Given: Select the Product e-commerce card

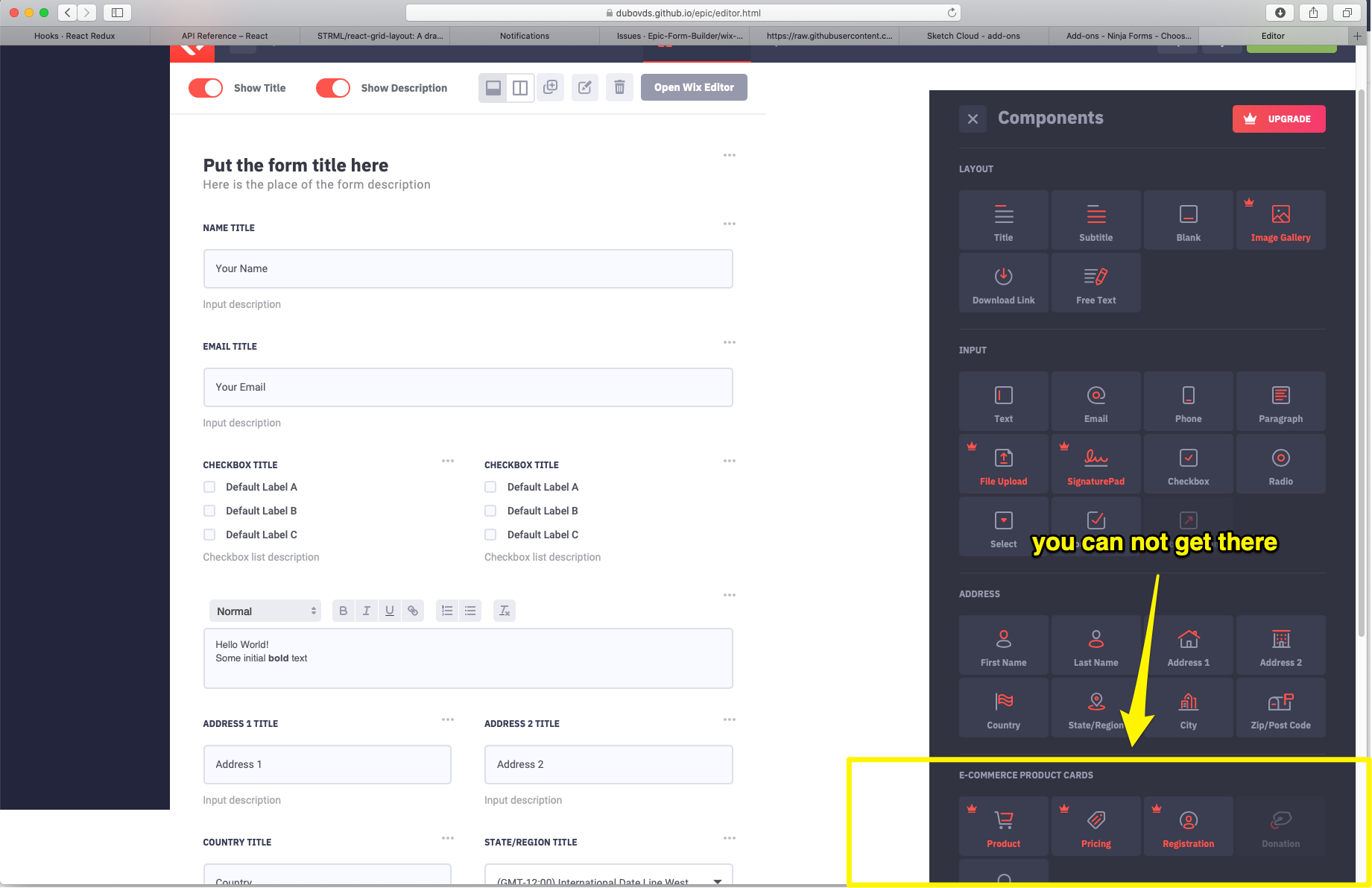Looking at the screenshot, I should coord(1002,825).
